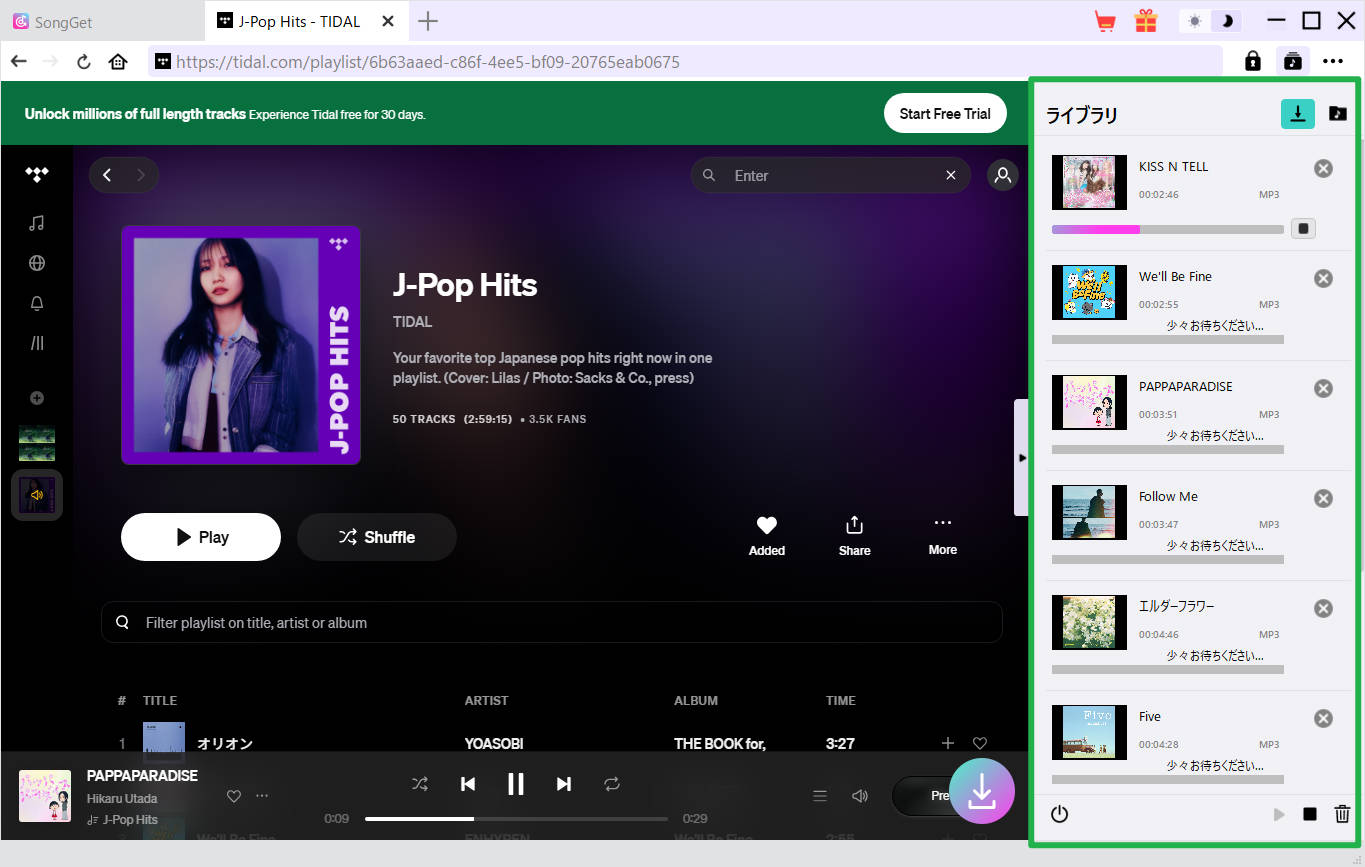This screenshot has width=1365, height=867.
Task: Toggle light and dark theme switch
Action: pyautogui.click(x=1210, y=21)
